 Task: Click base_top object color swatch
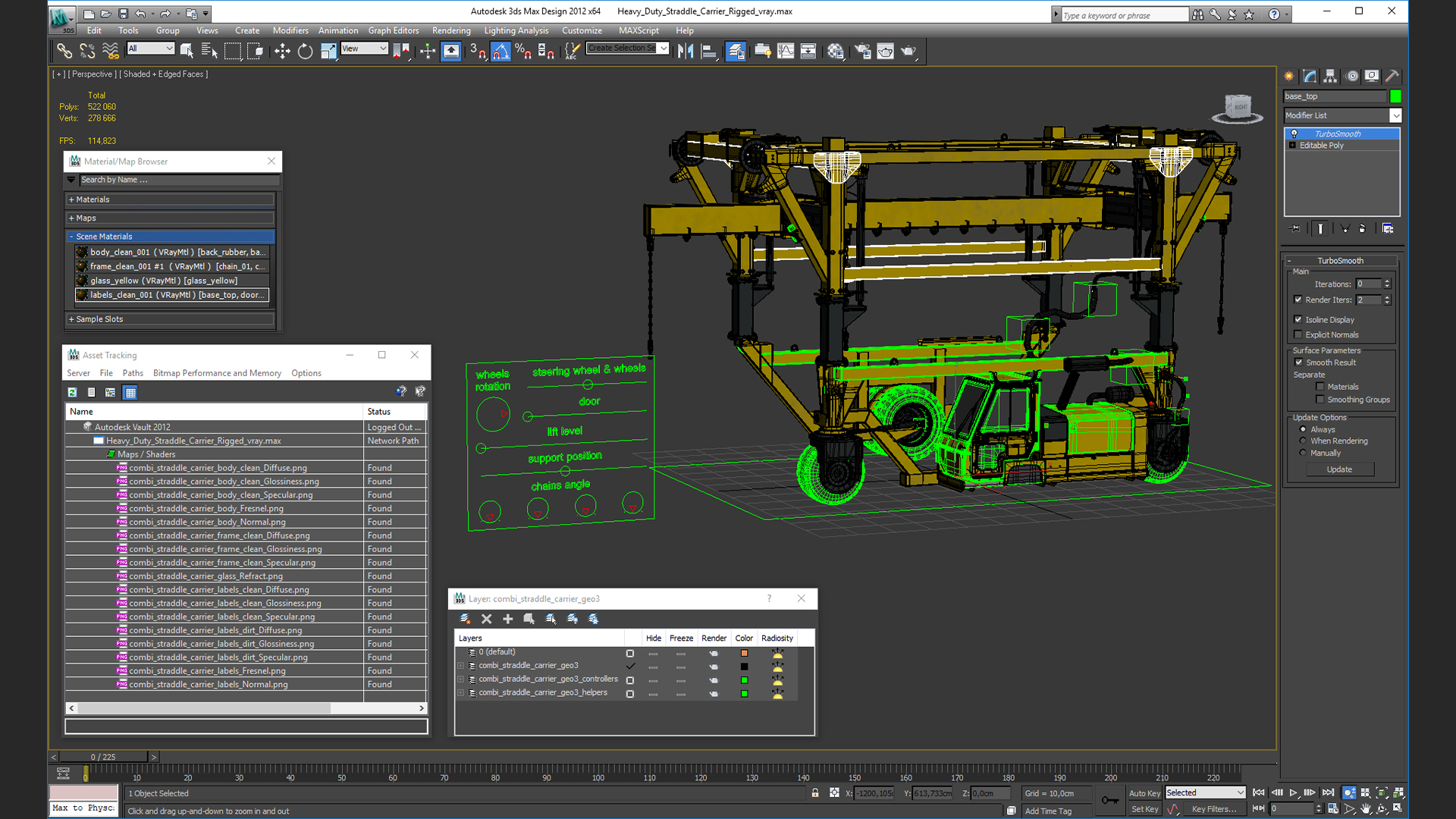(x=1395, y=96)
